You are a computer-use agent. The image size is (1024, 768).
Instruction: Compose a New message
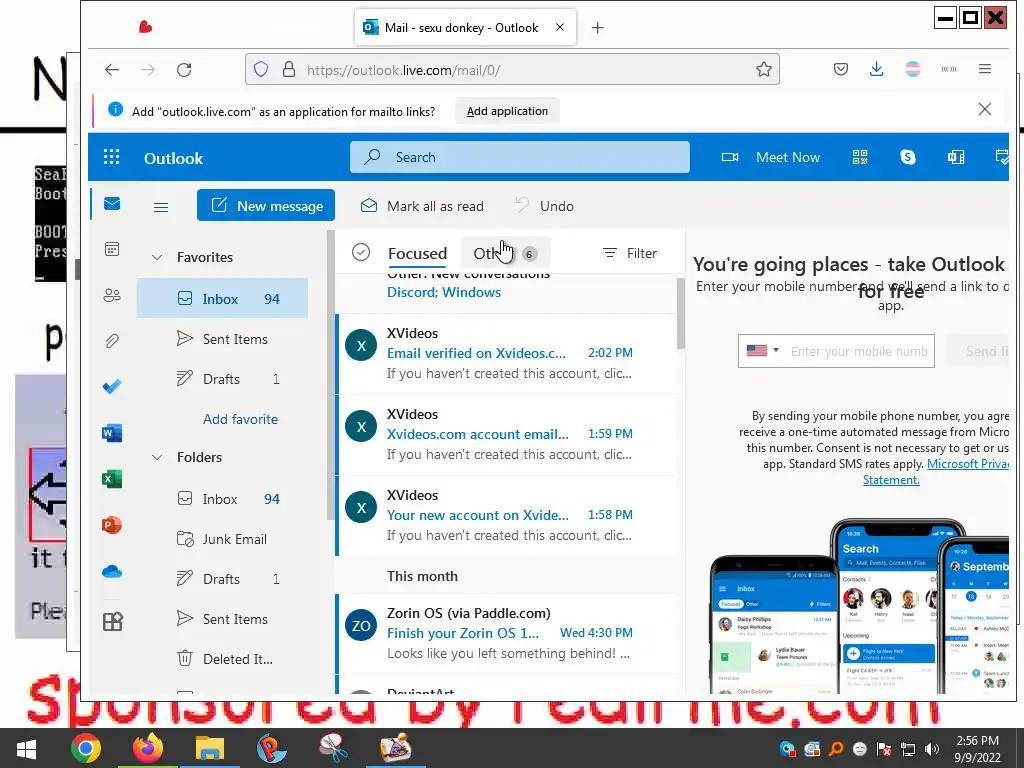[x=266, y=206]
